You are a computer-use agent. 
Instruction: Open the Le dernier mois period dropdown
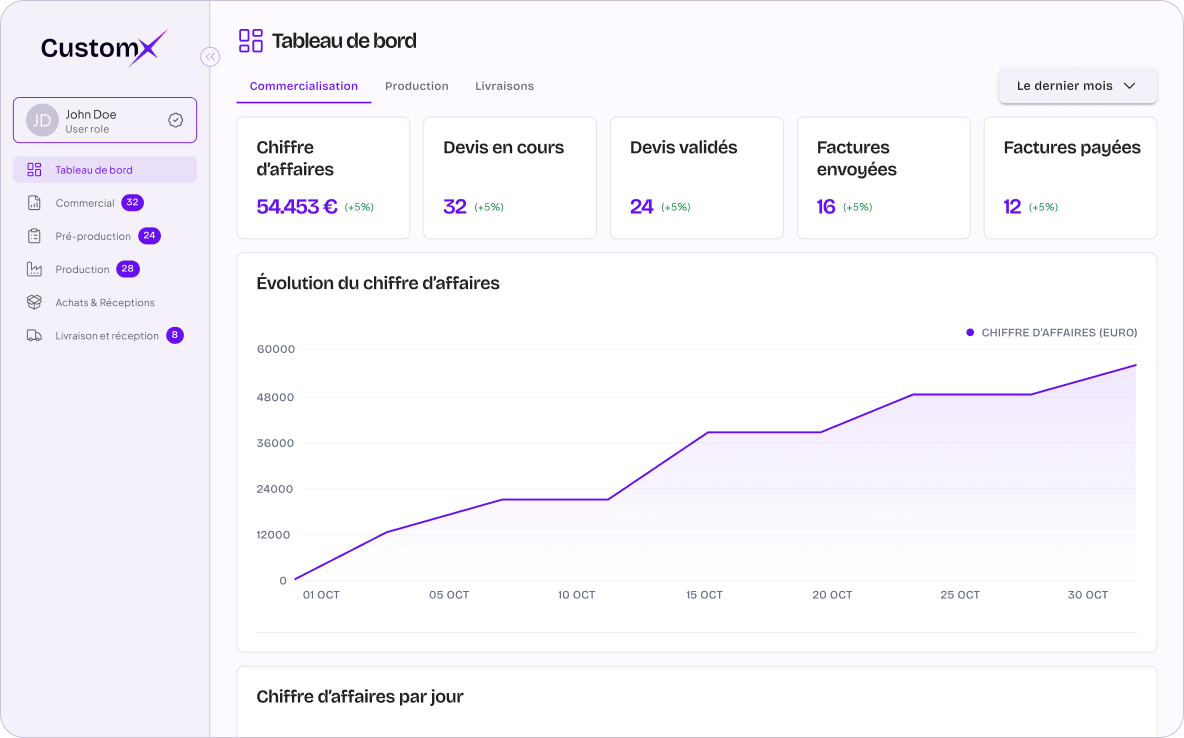point(1078,86)
